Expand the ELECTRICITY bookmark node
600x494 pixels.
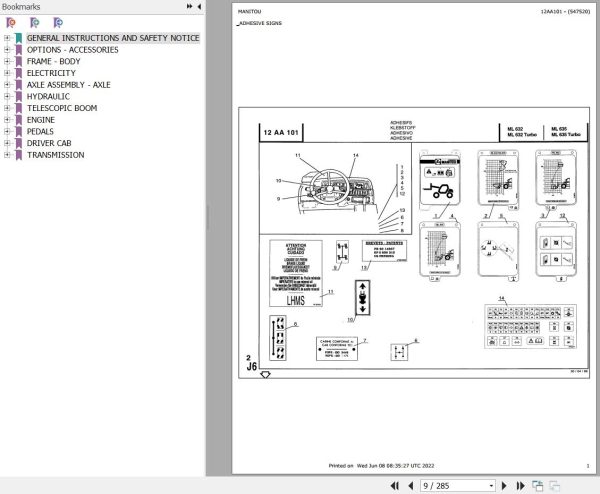tap(7, 73)
